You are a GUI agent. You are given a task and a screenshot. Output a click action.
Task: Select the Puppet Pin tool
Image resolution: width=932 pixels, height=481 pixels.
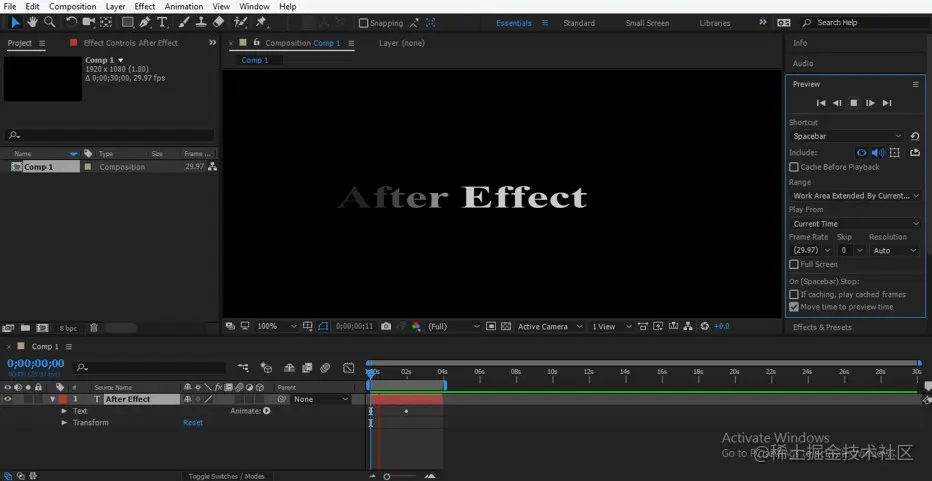coord(260,23)
